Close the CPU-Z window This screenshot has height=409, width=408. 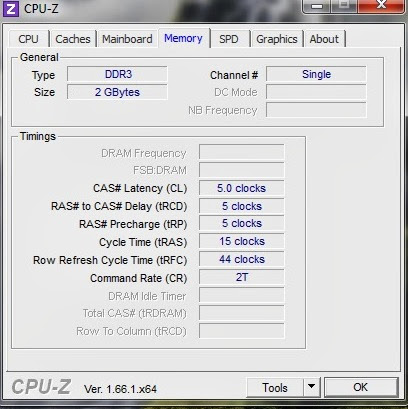pos(381,5)
